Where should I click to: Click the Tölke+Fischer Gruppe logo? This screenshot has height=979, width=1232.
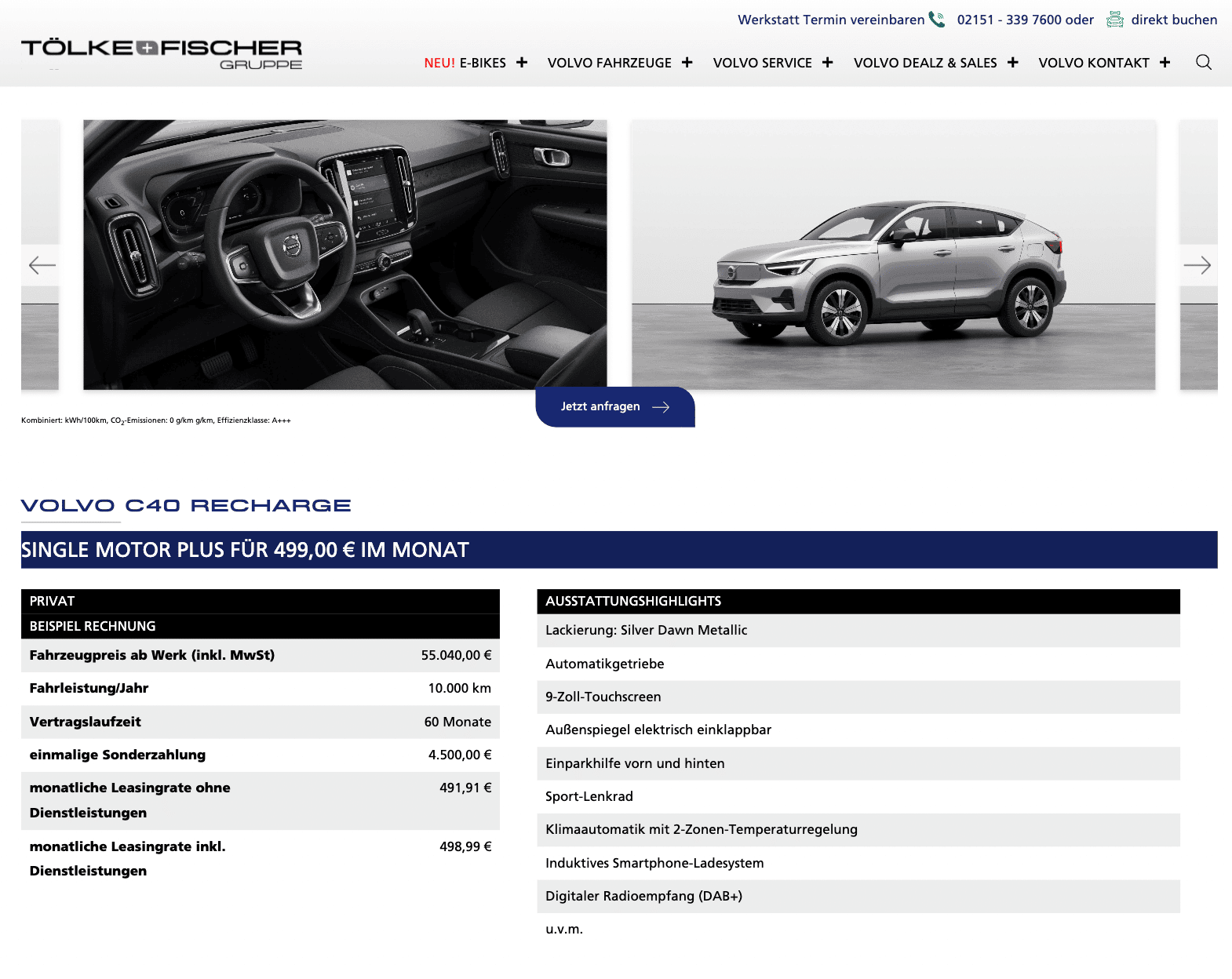tap(162, 54)
